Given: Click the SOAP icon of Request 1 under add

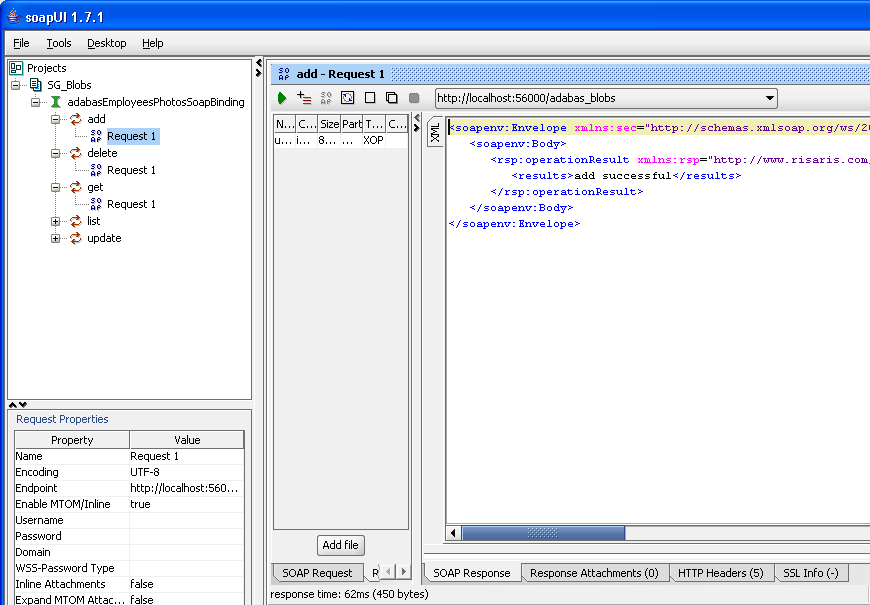Looking at the screenshot, I should click(x=96, y=136).
